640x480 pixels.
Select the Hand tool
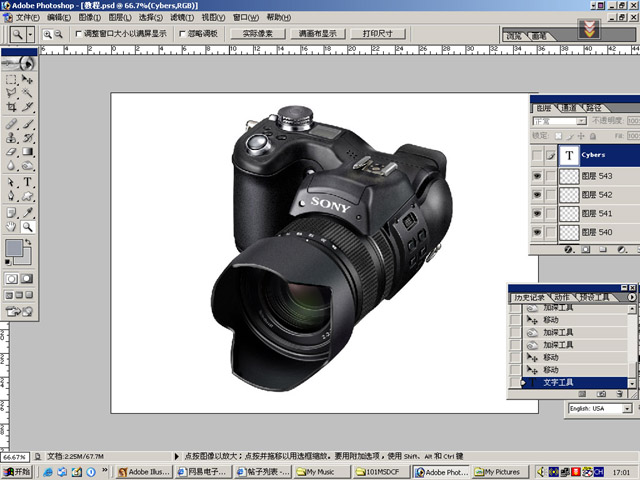point(11,227)
